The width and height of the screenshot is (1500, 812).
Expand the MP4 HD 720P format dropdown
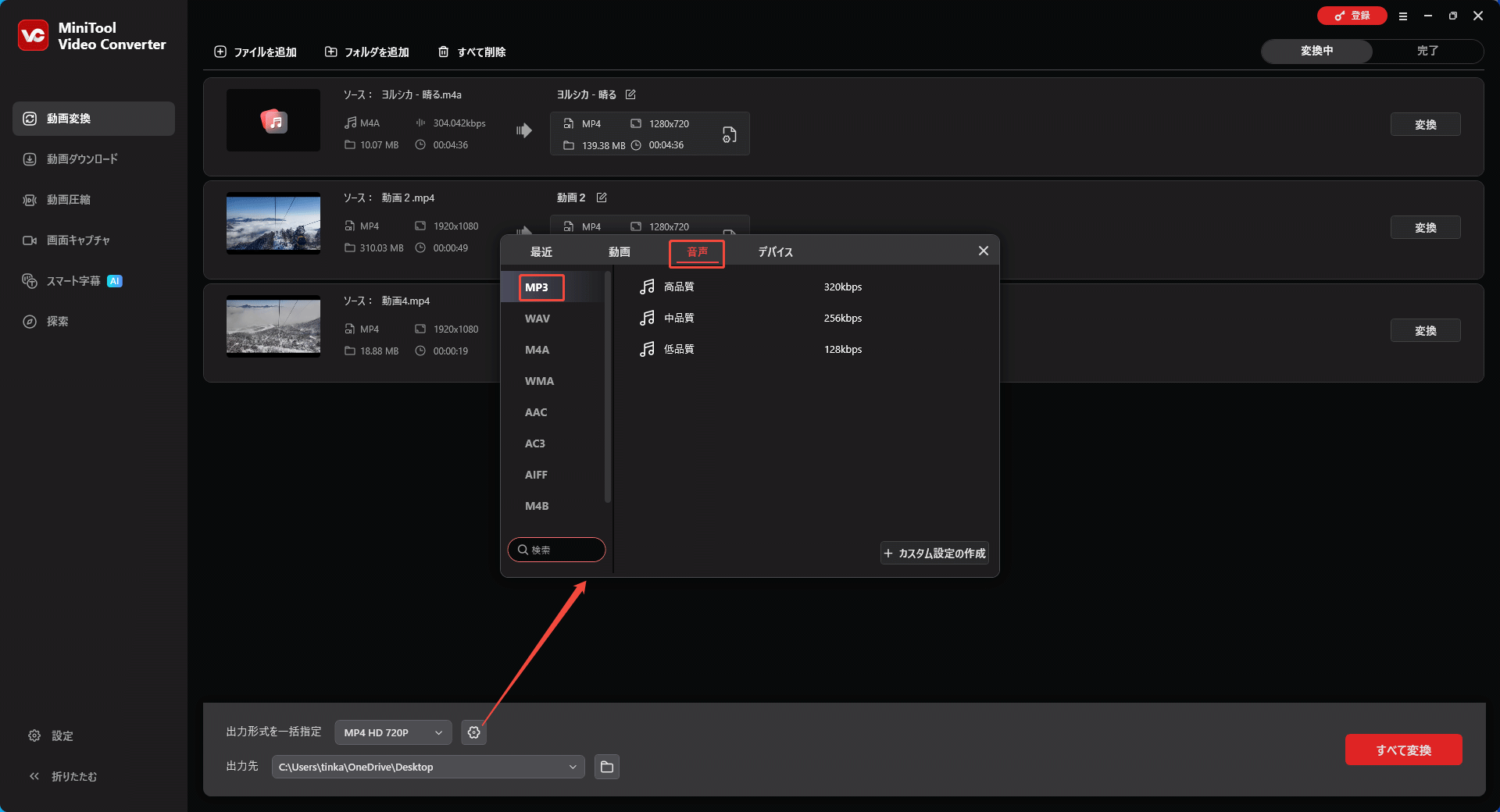pos(392,732)
